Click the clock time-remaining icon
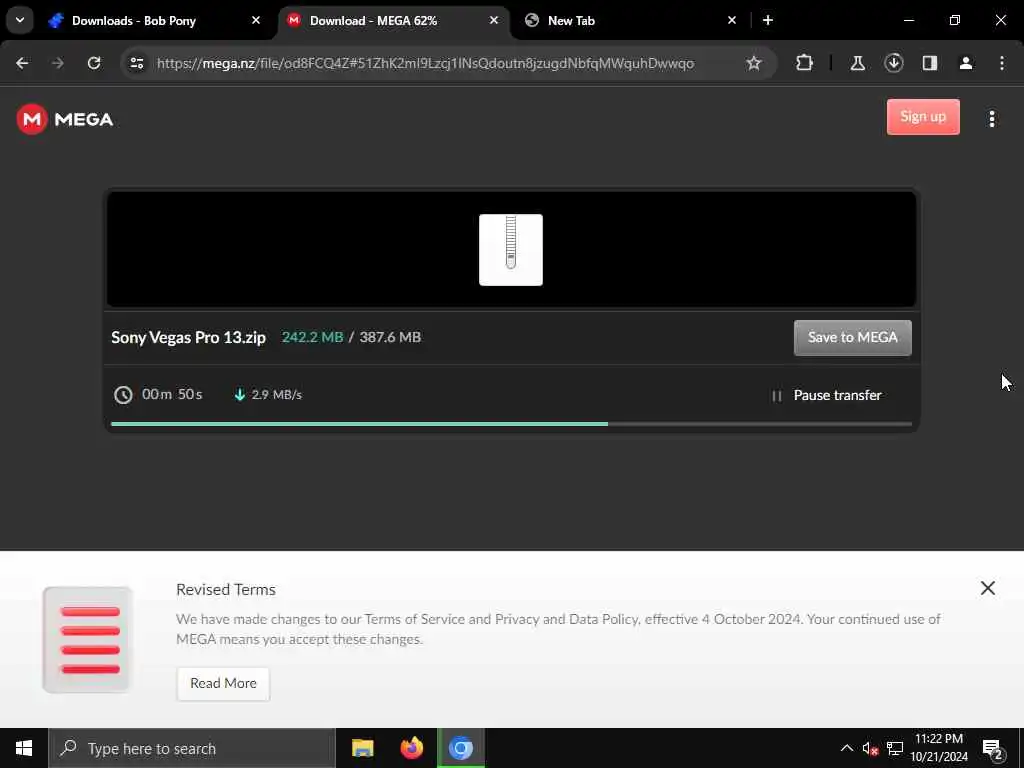Screen dimensions: 1024x768 pos(123,394)
